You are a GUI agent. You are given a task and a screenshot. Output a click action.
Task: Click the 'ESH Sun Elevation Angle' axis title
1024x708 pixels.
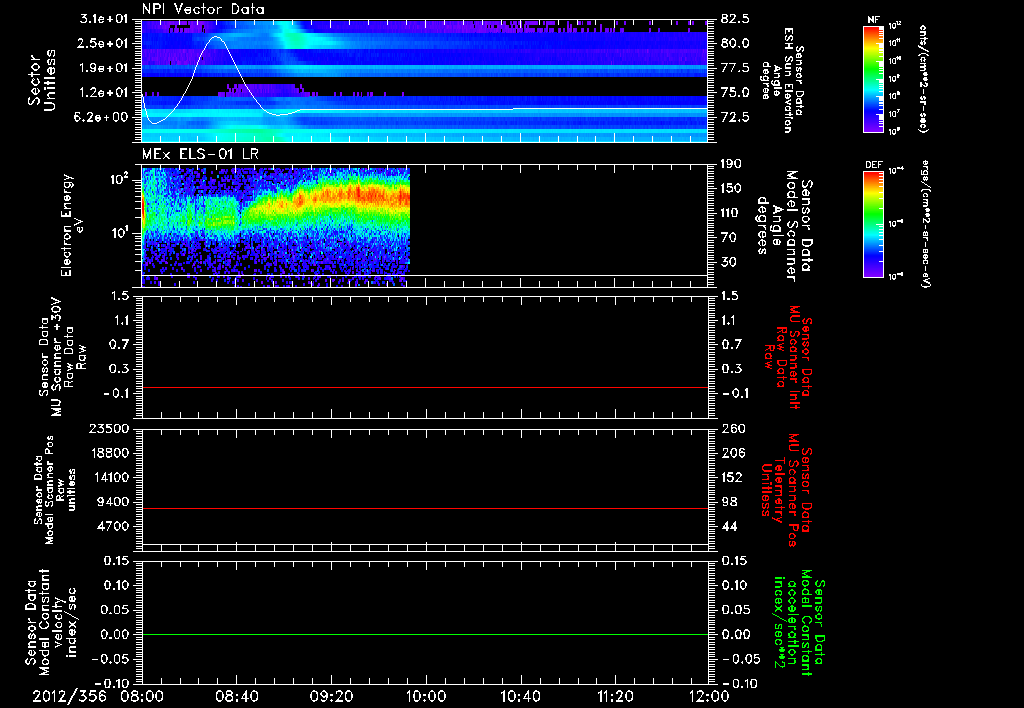click(782, 80)
